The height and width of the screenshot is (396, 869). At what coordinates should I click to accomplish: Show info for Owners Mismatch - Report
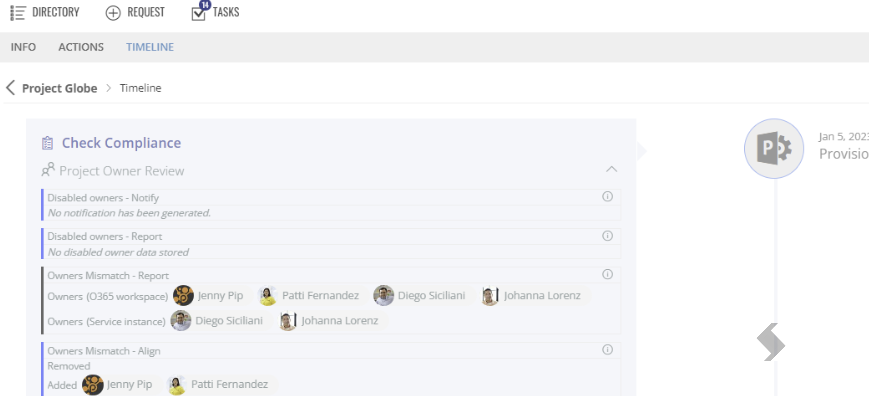(x=607, y=274)
